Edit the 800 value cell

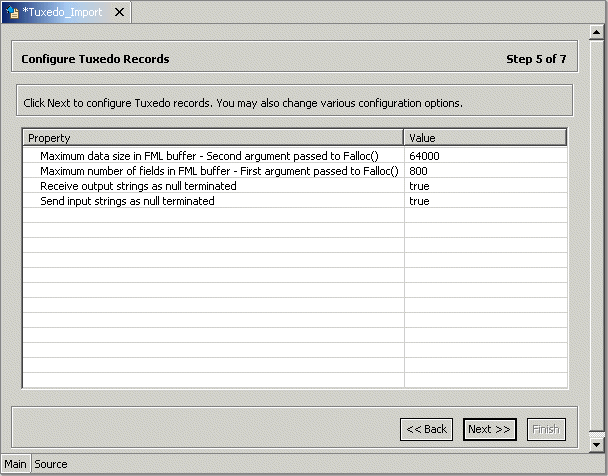(485, 171)
